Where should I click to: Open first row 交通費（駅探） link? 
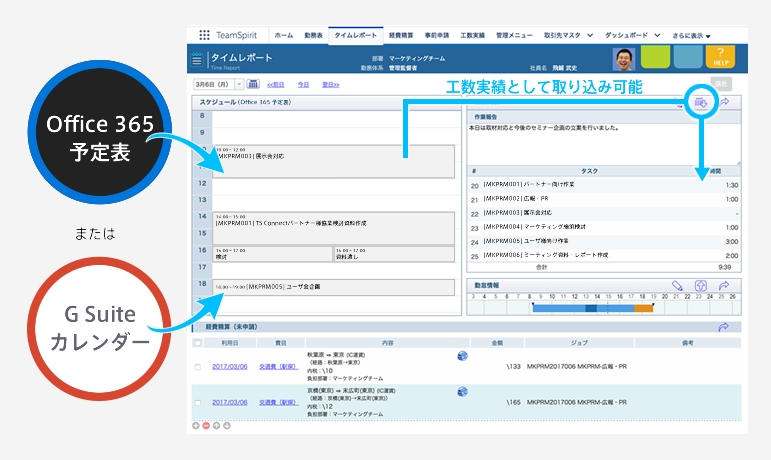coord(279,367)
